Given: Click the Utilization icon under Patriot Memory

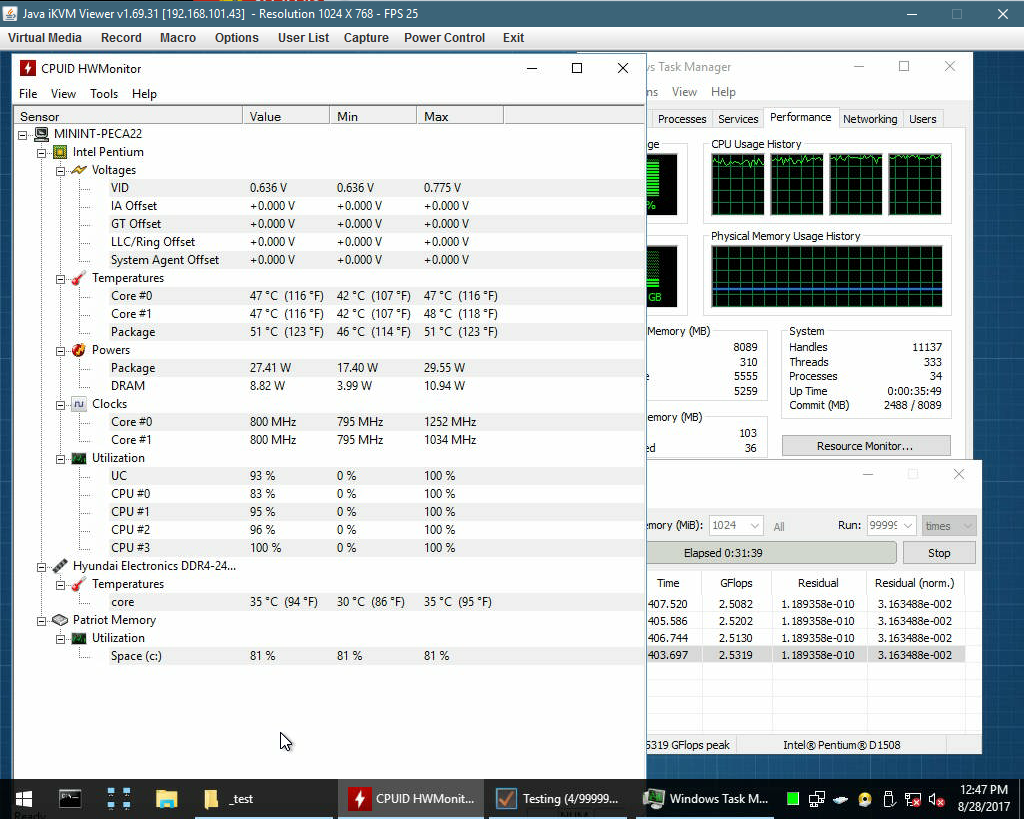Looking at the screenshot, I should [78, 638].
